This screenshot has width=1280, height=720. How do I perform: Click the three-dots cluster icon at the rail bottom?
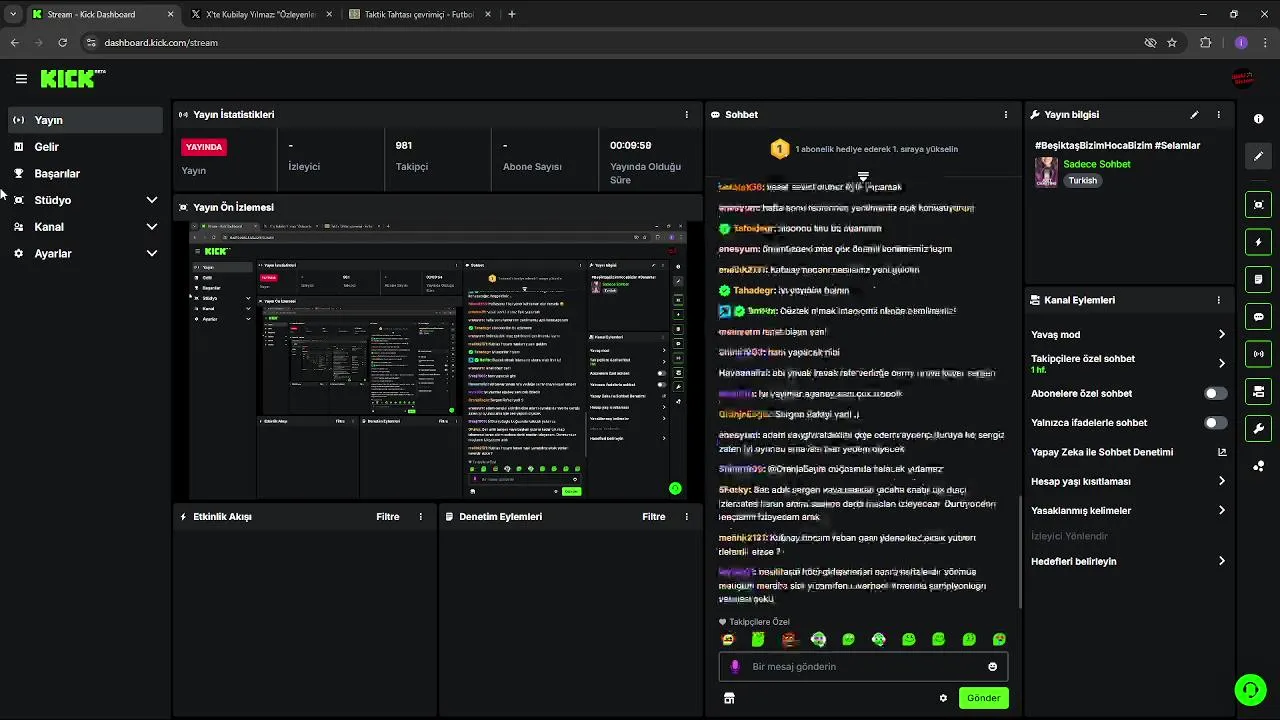1258,466
